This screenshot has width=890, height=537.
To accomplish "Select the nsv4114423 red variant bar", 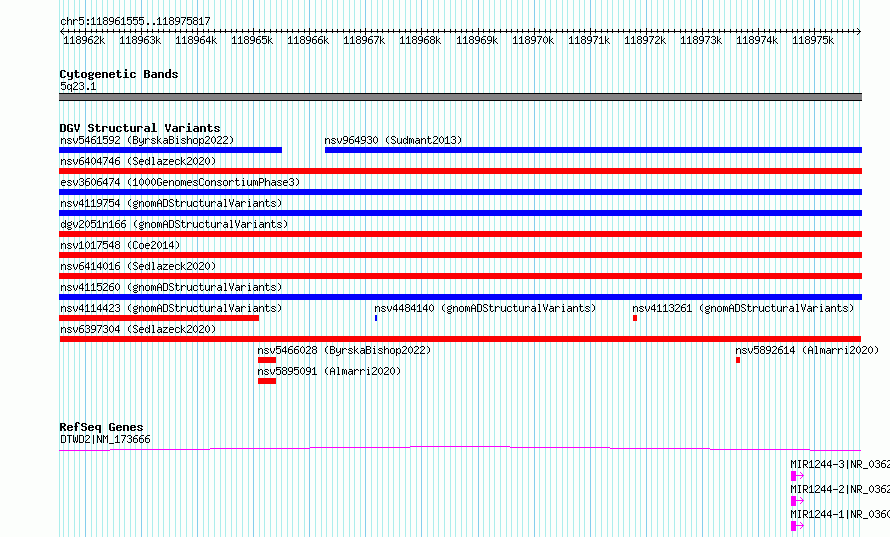I will 159,318.
